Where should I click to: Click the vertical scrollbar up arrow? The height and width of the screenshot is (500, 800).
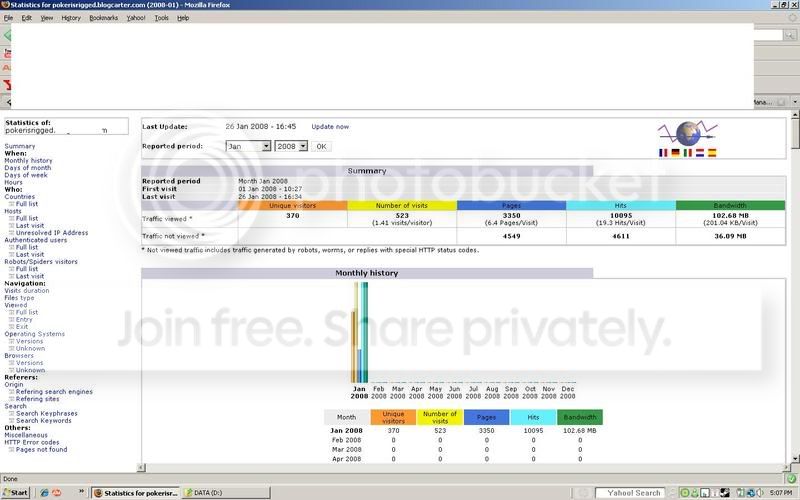pyautogui.click(x=795, y=115)
